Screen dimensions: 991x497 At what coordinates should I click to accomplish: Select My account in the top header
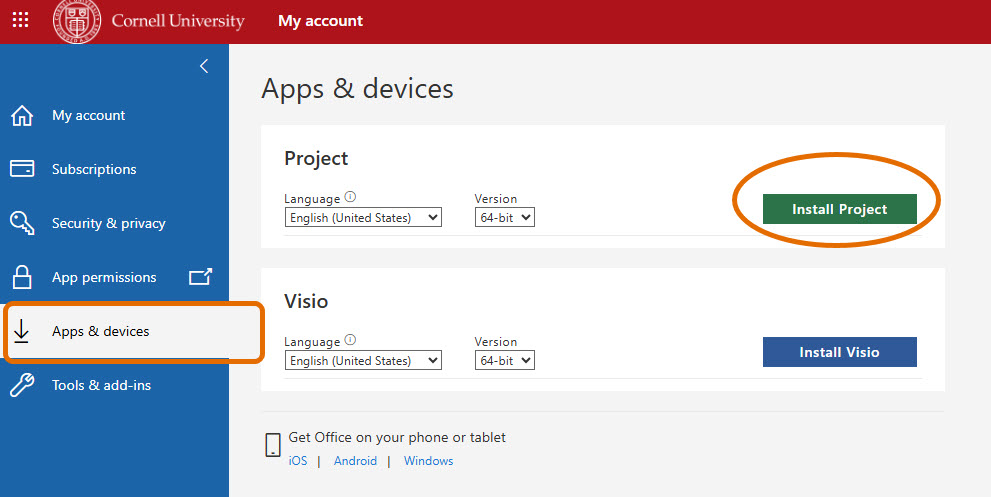tap(320, 21)
